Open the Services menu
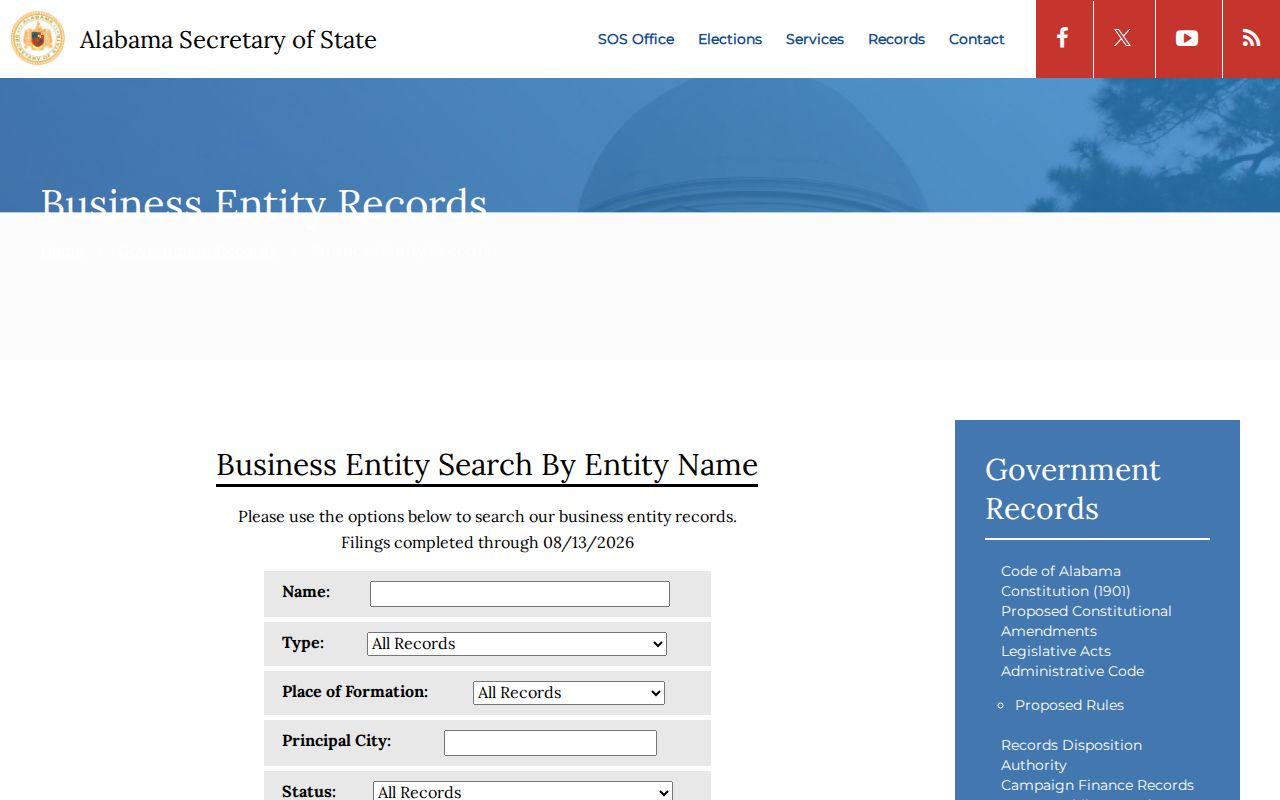 pyautogui.click(x=815, y=39)
